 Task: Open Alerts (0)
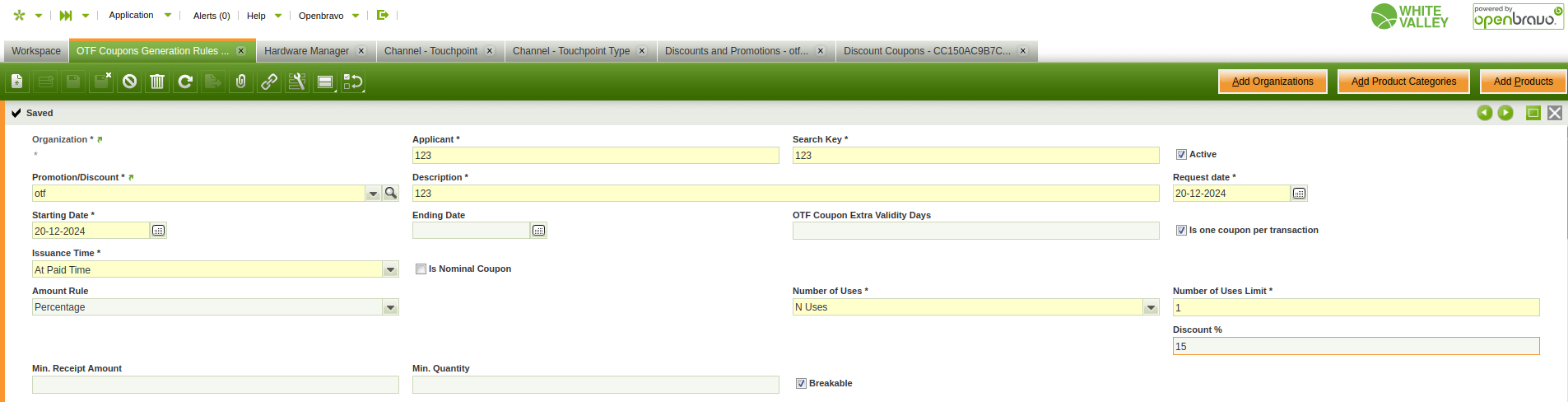click(x=212, y=16)
